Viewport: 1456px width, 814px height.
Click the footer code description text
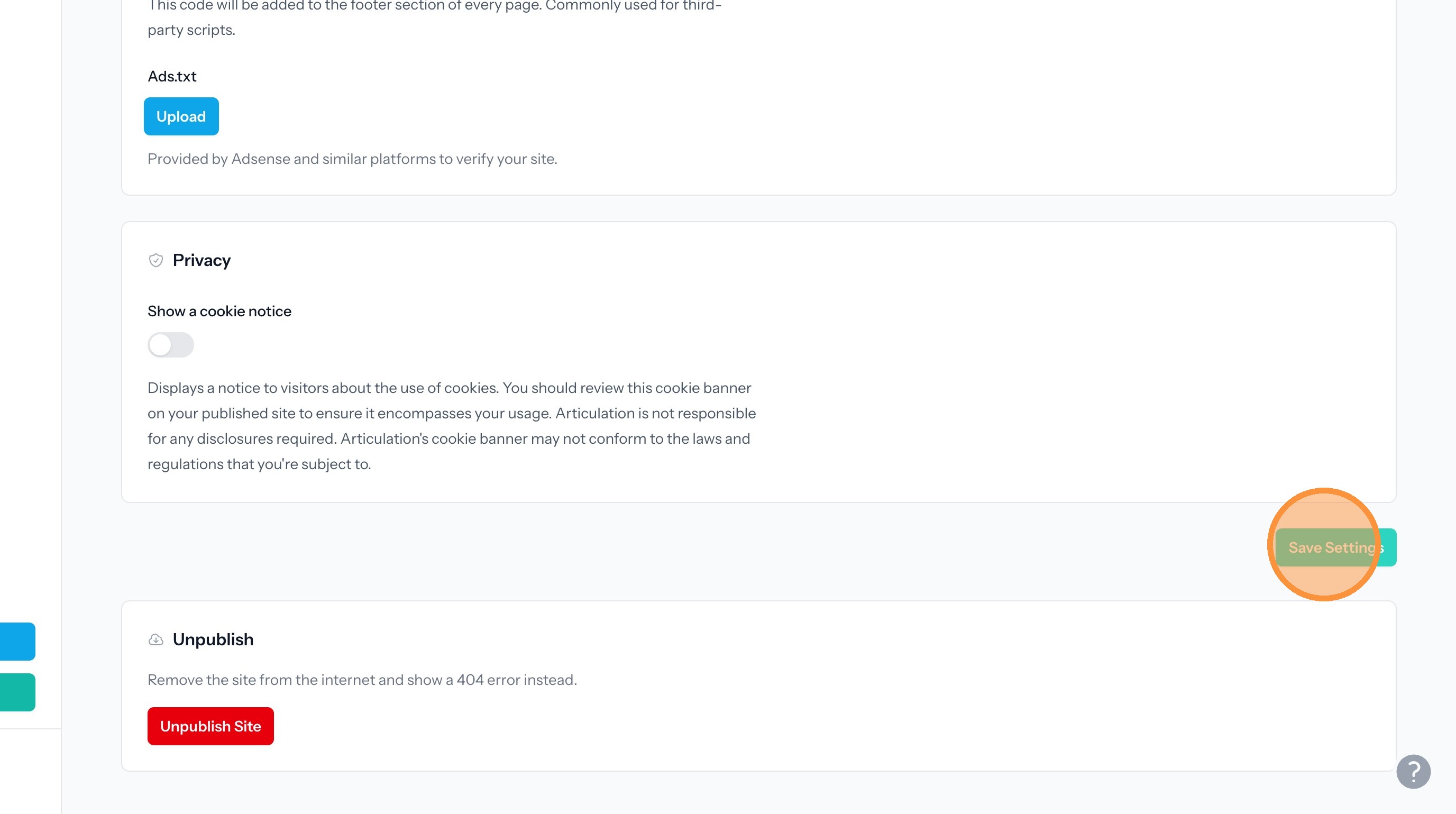click(x=434, y=7)
